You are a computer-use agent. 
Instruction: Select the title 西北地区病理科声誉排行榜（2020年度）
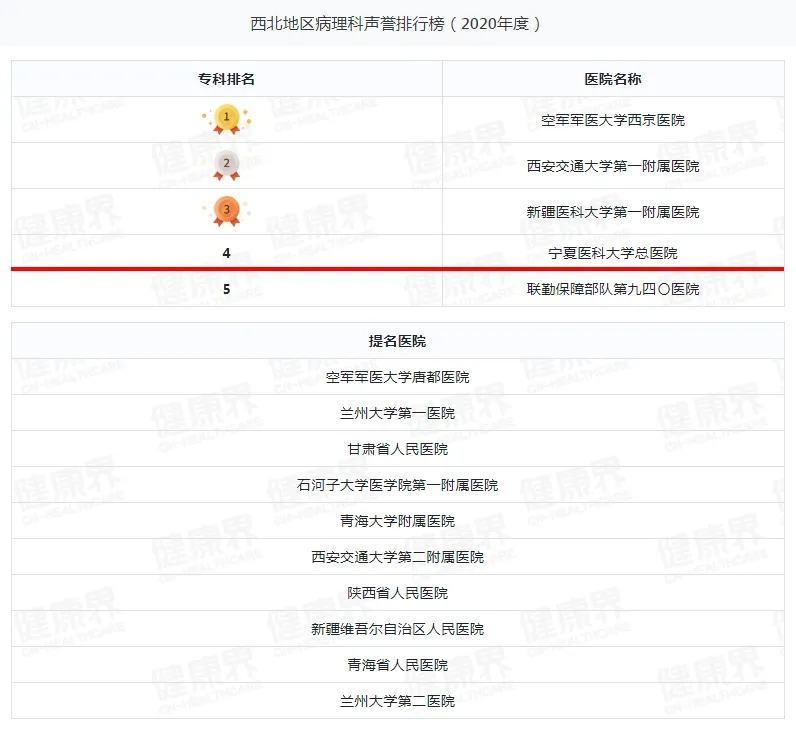pos(396,24)
